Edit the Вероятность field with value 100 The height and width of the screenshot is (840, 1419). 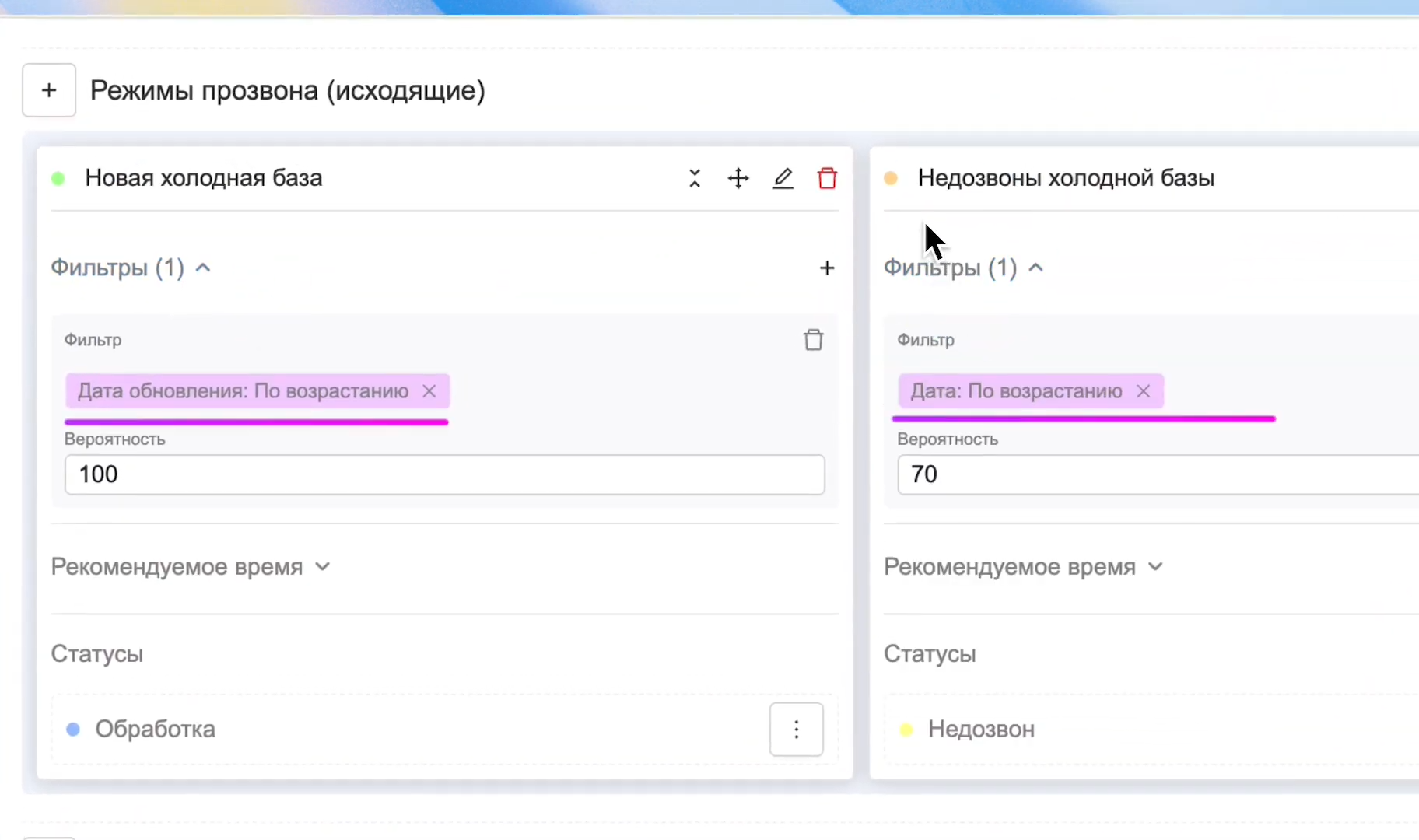445,474
